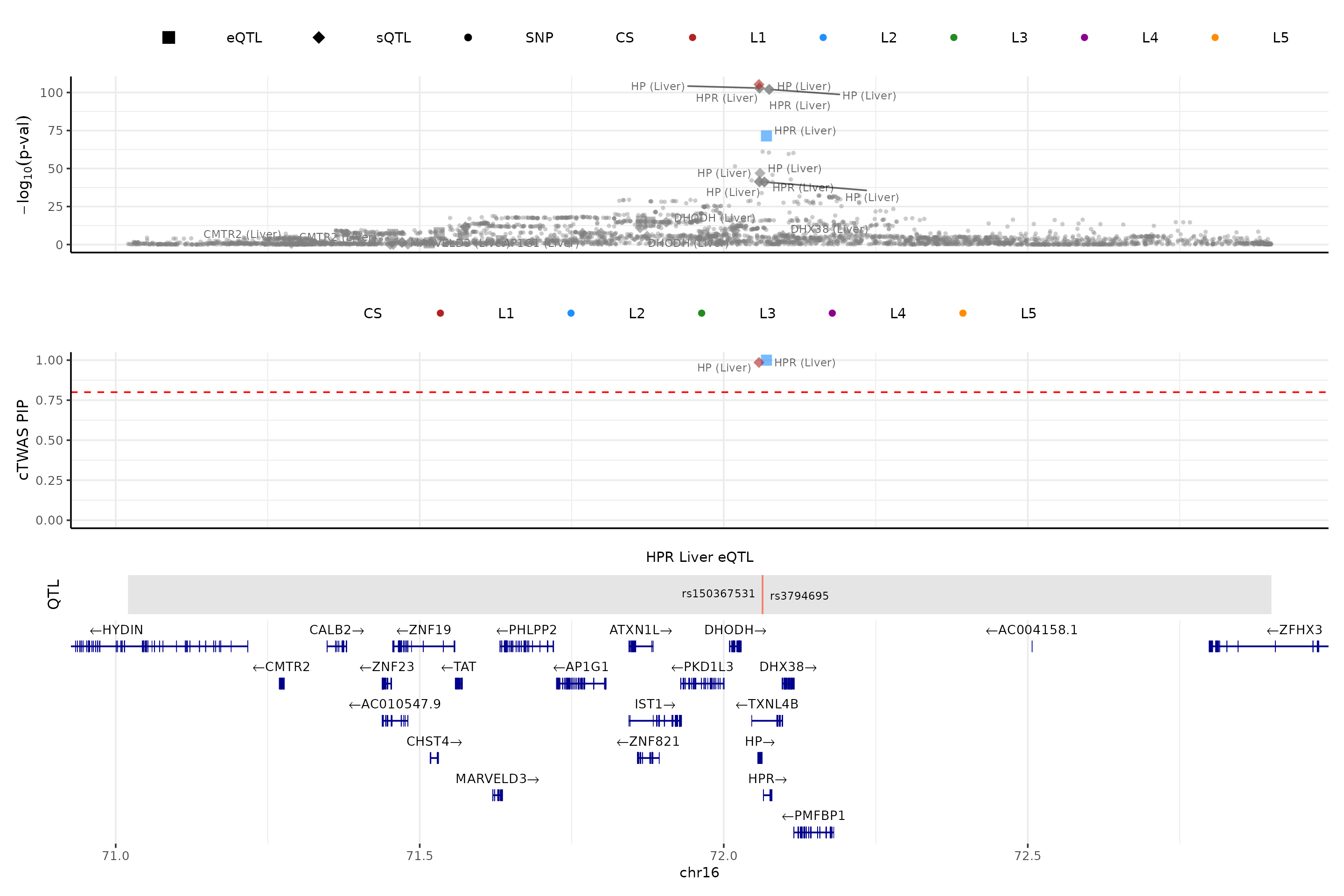Click the blue HPR square in the PIP plot
Screen dimensions: 1344x896
[766, 360]
